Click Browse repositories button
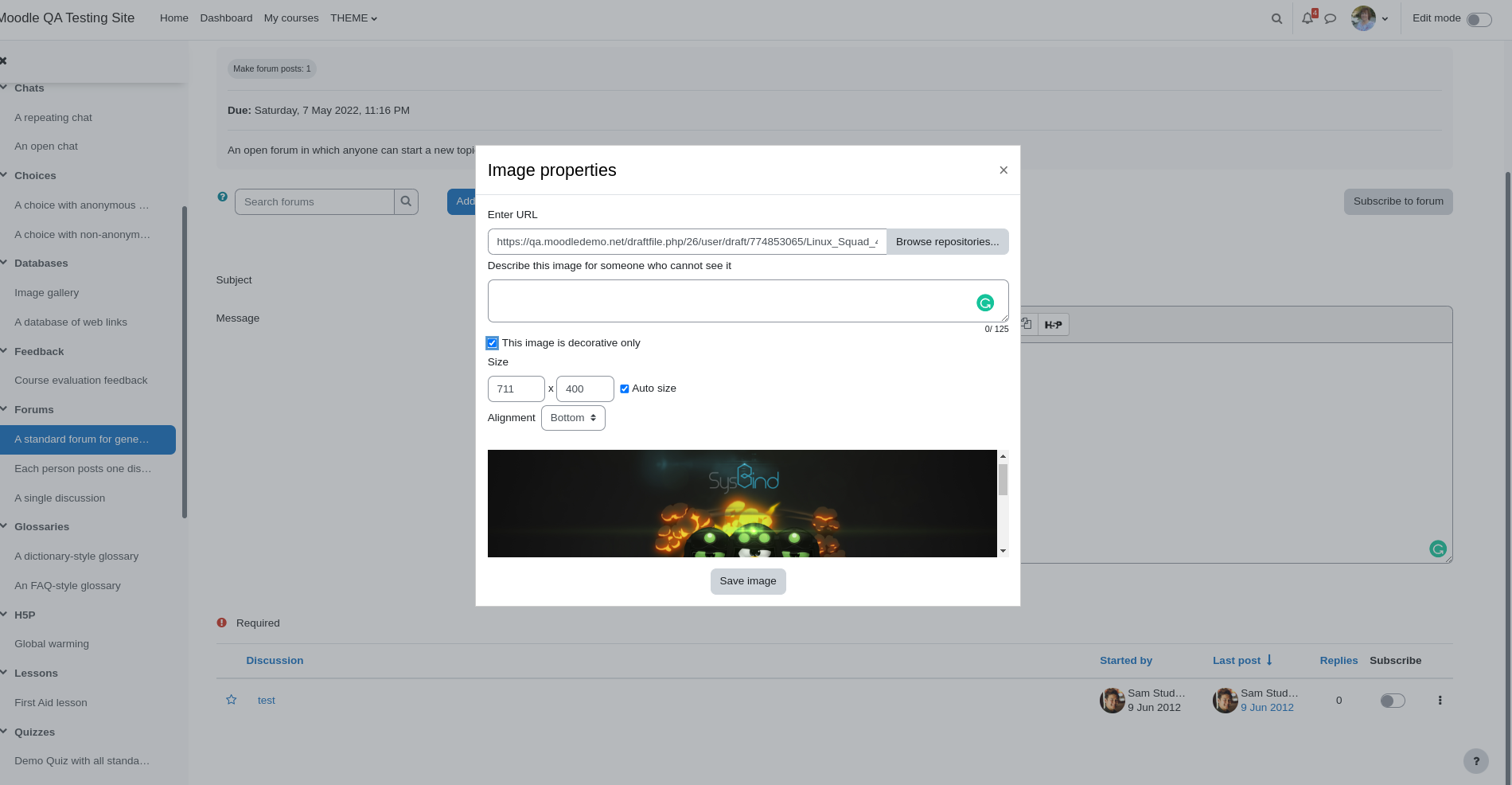 (x=947, y=242)
